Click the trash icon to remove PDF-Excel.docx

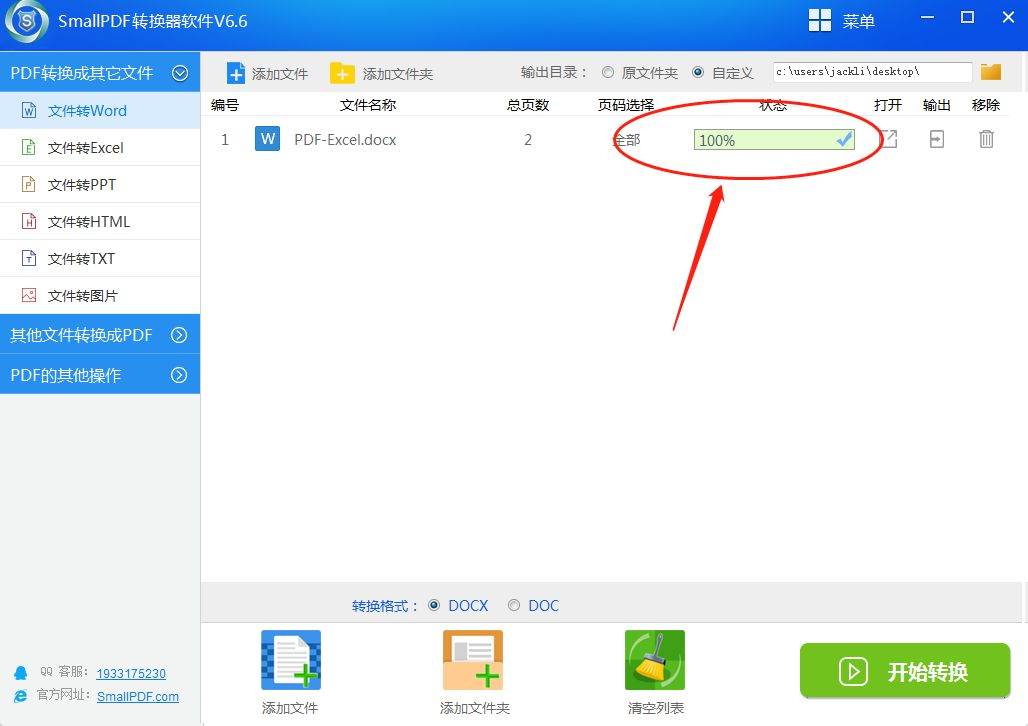pos(986,139)
